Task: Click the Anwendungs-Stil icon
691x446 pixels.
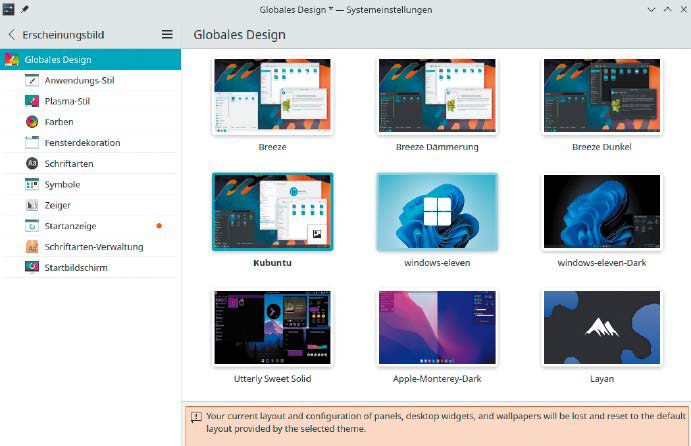Action: click(x=32, y=80)
